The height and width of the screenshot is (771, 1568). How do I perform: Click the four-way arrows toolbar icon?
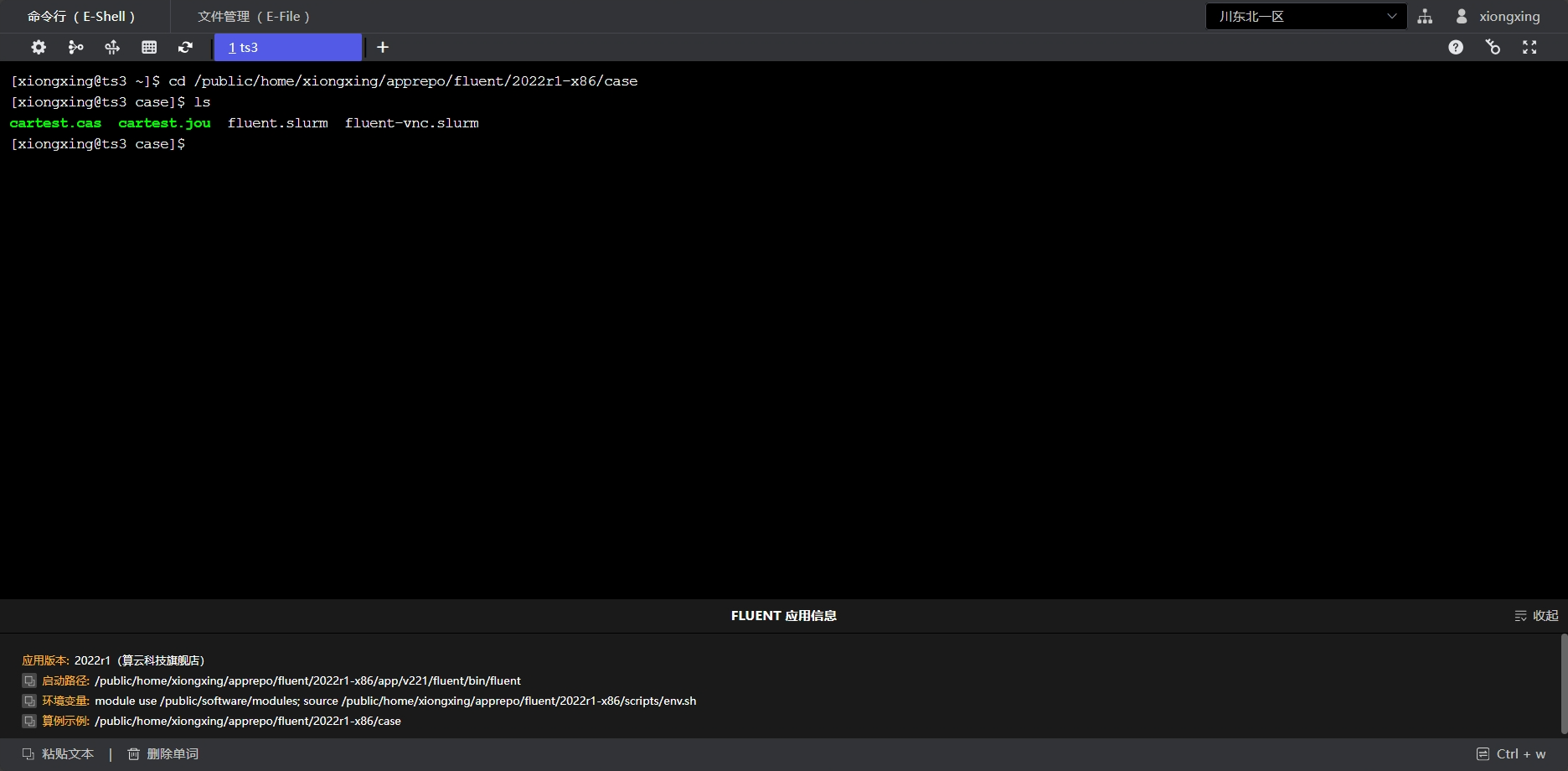tap(112, 48)
